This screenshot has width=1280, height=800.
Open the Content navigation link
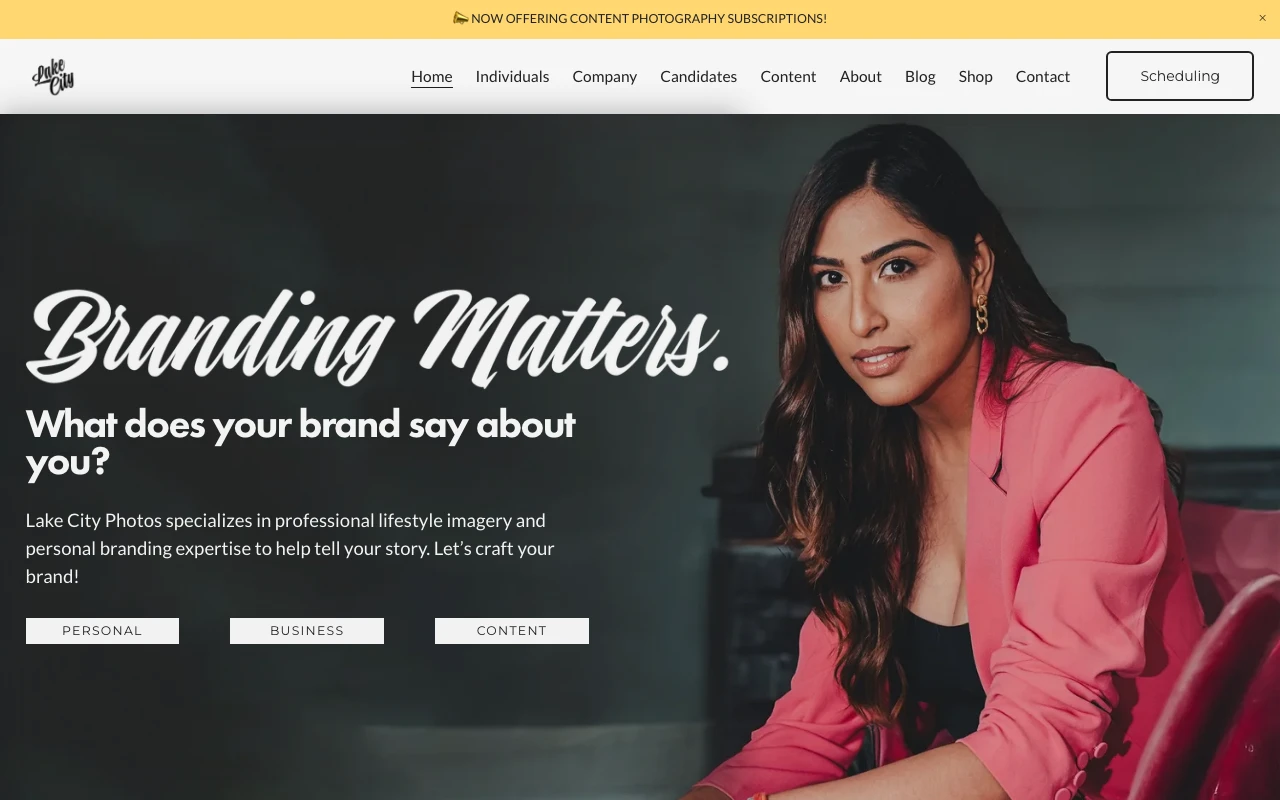click(x=788, y=76)
